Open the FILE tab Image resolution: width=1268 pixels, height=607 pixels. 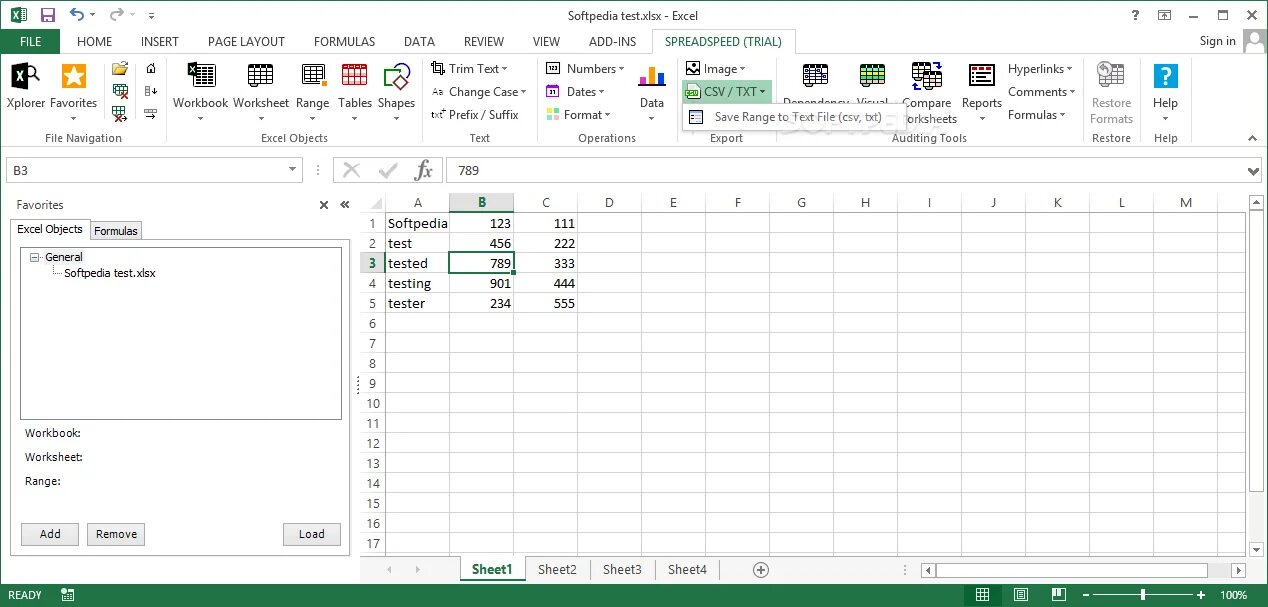[x=30, y=42]
